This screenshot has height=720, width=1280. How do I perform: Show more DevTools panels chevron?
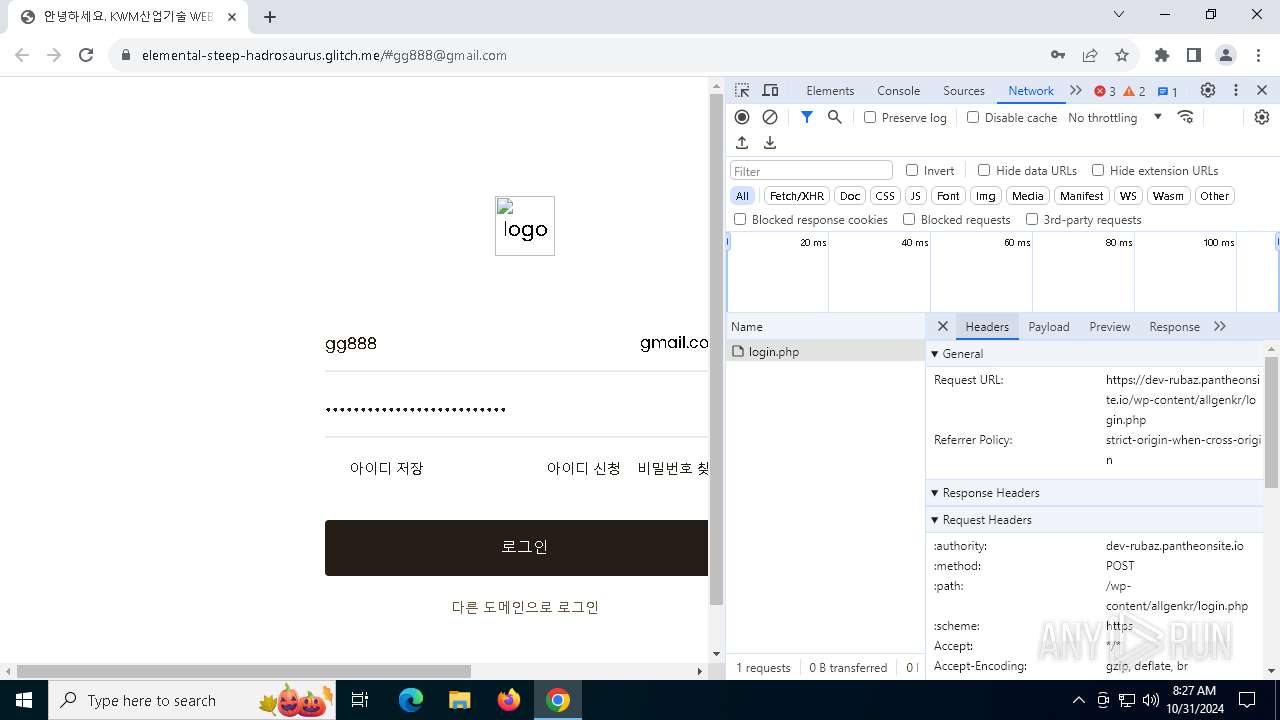pyautogui.click(x=1076, y=90)
